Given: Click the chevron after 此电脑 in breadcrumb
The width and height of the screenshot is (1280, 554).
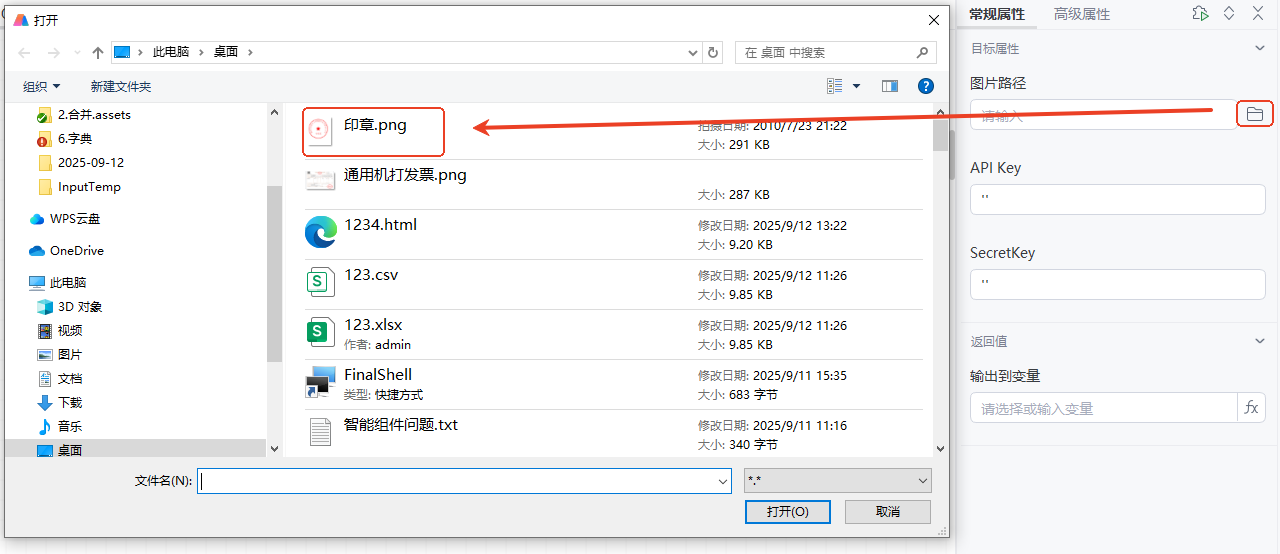Looking at the screenshot, I should click(x=201, y=52).
